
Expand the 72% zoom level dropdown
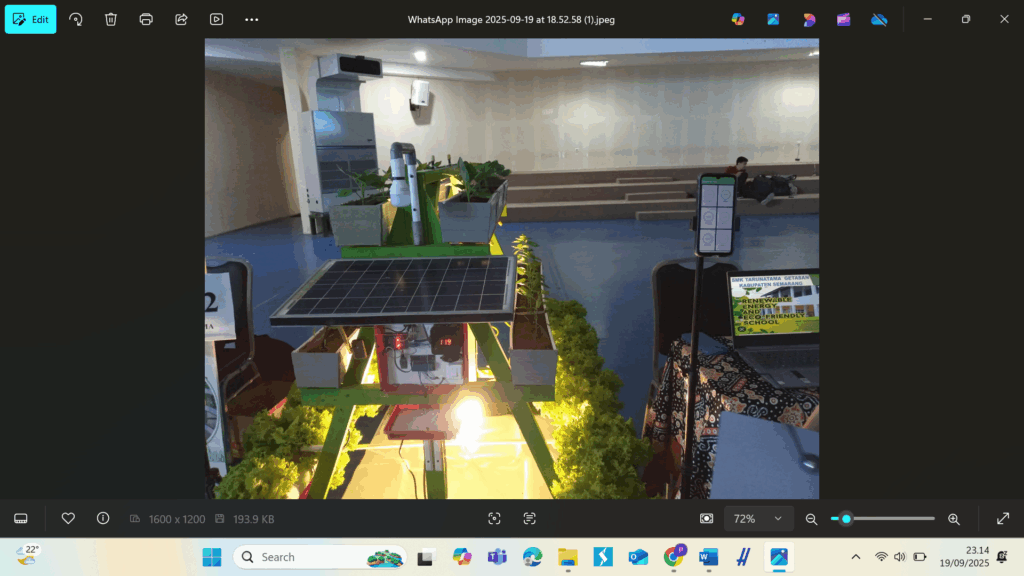pyautogui.click(x=759, y=518)
